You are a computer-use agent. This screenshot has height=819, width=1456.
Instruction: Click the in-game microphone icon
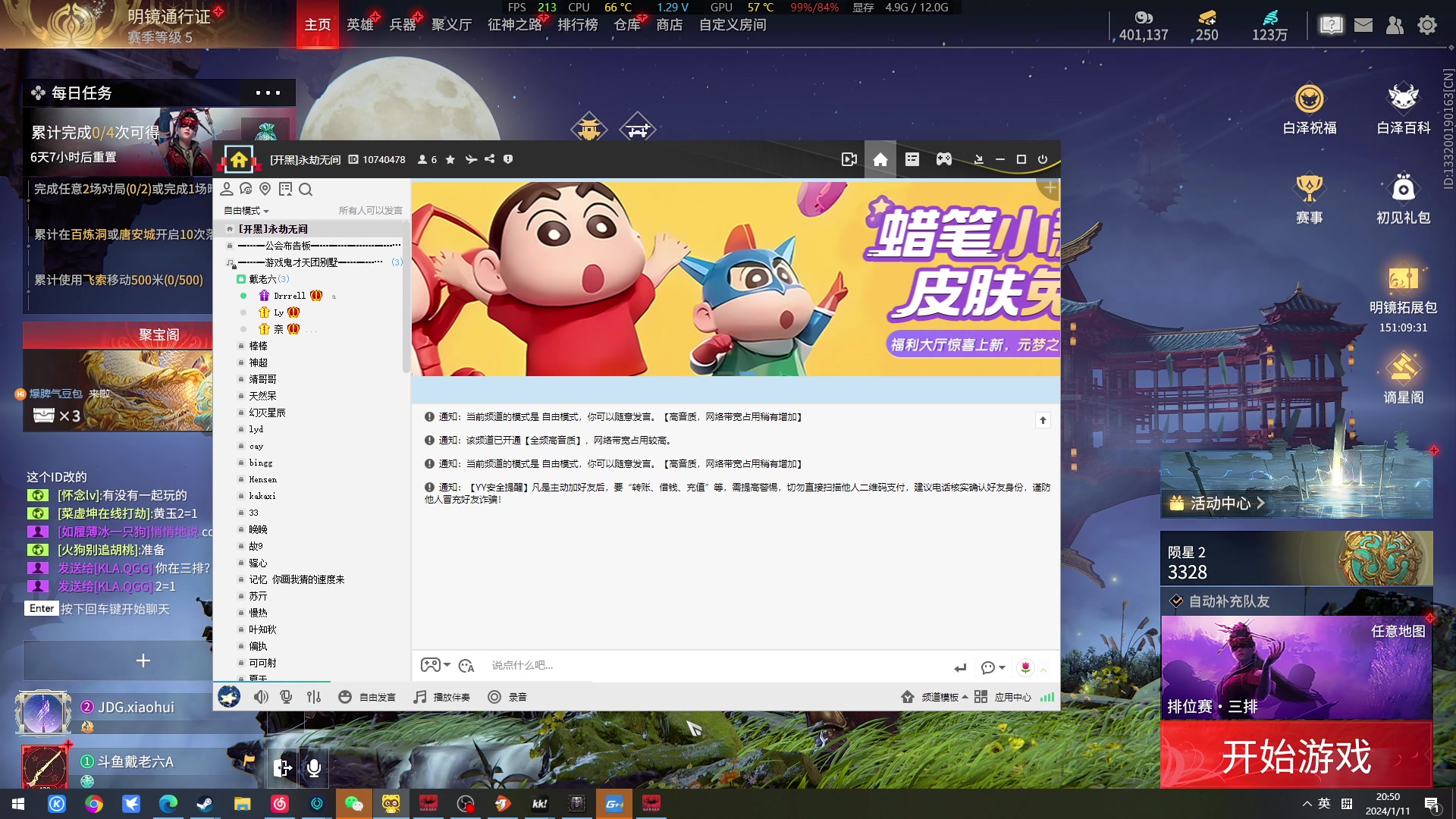(x=314, y=767)
